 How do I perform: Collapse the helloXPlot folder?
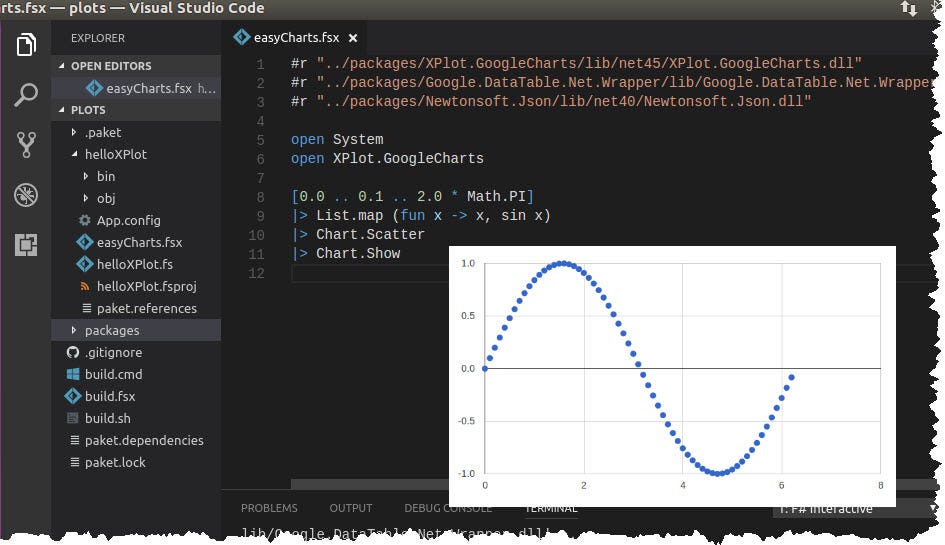pyautogui.click(x=74, y=154)
